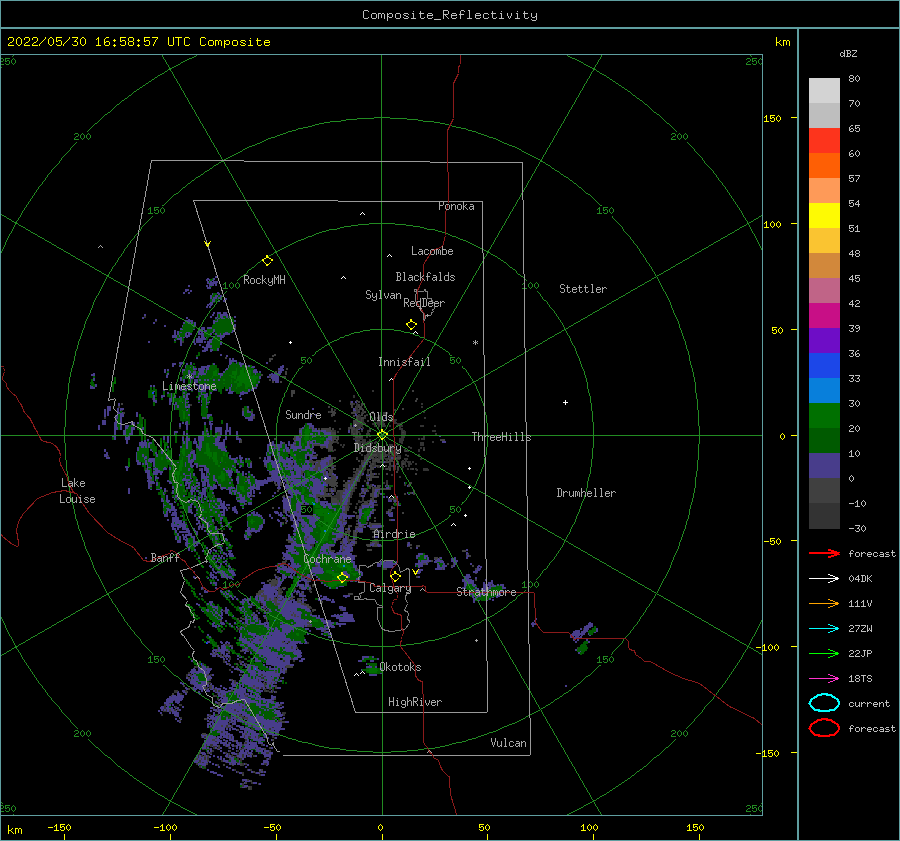The width and height of the screenshot is (900, 841).
Task: Click the Ponoka label
Action: point(456,206)
